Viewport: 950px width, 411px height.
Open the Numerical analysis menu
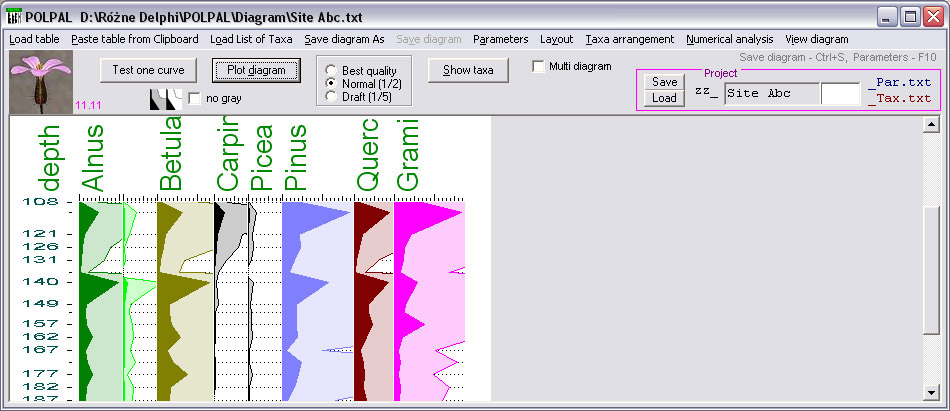pyautogui.click(x=729, y=39)
